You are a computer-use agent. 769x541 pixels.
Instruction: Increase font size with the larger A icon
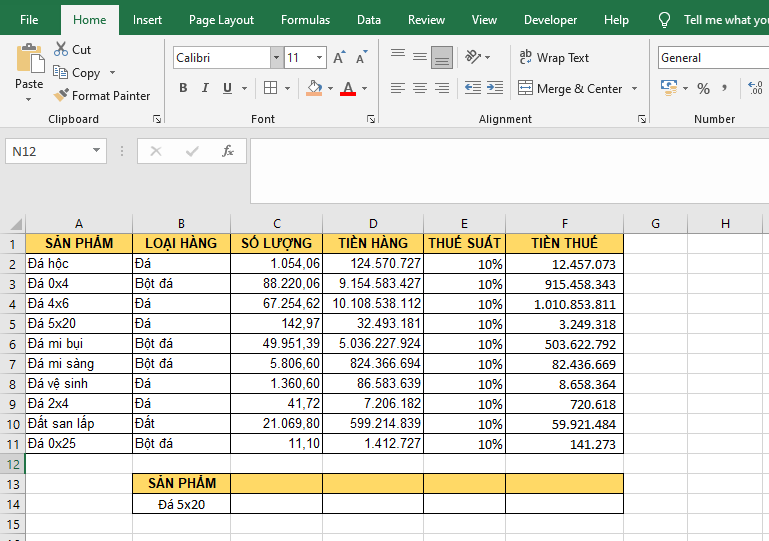(x=339, y=58)
